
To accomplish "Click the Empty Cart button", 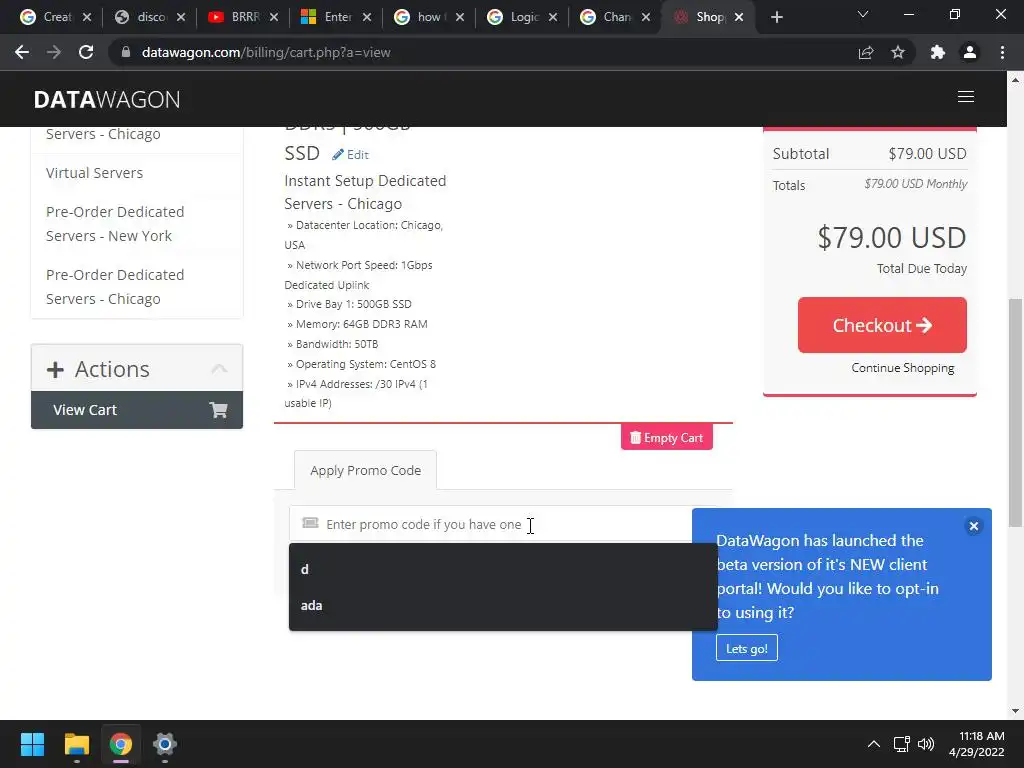I will pyautogui.click(x=666, y=438).
